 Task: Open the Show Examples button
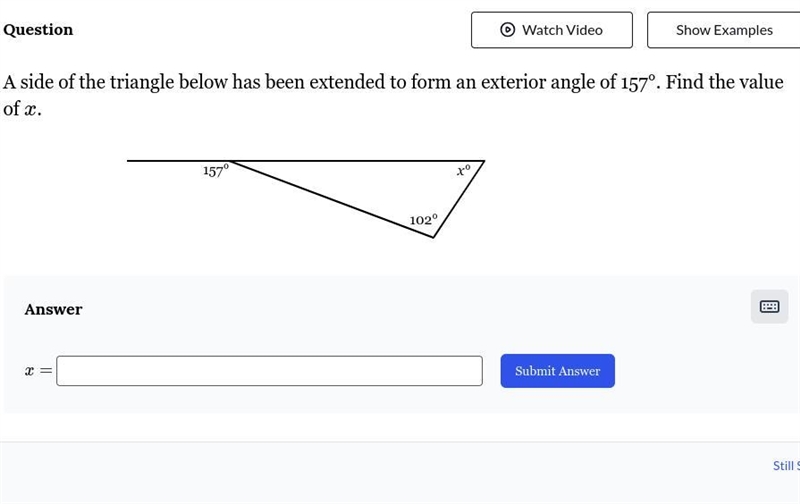(723, 30)
